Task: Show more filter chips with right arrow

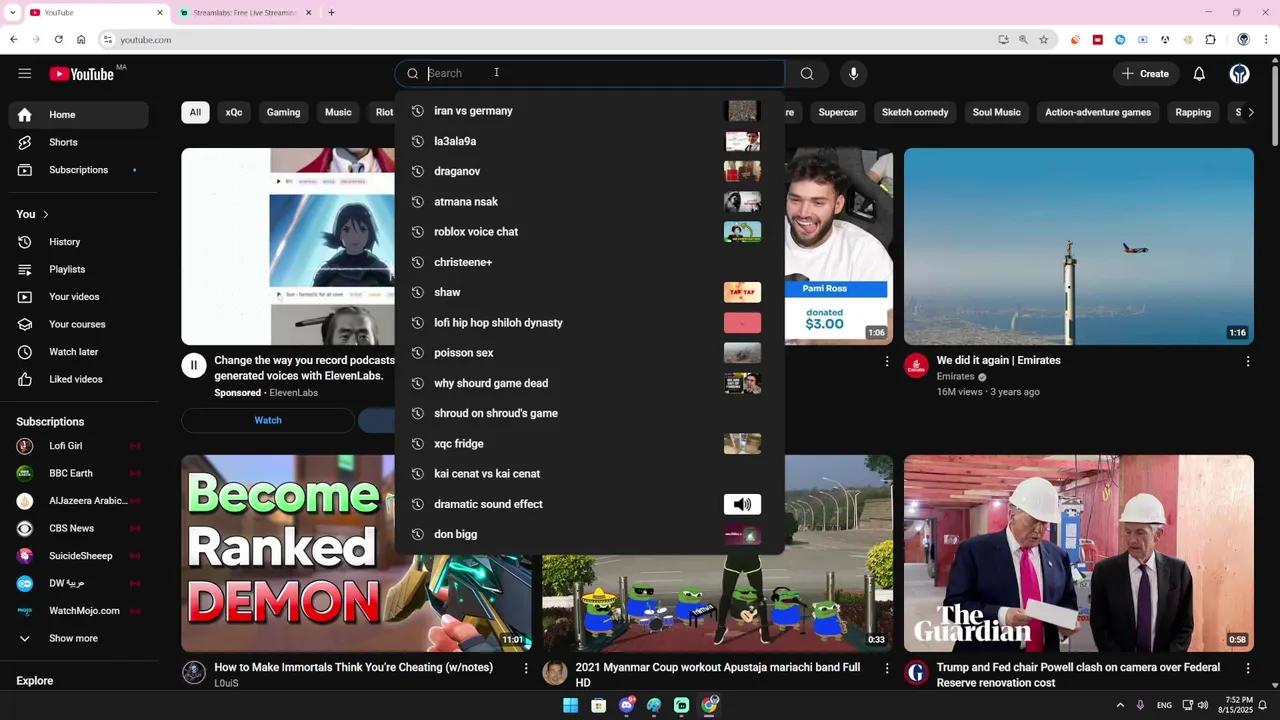Action: coord(1250,112)
